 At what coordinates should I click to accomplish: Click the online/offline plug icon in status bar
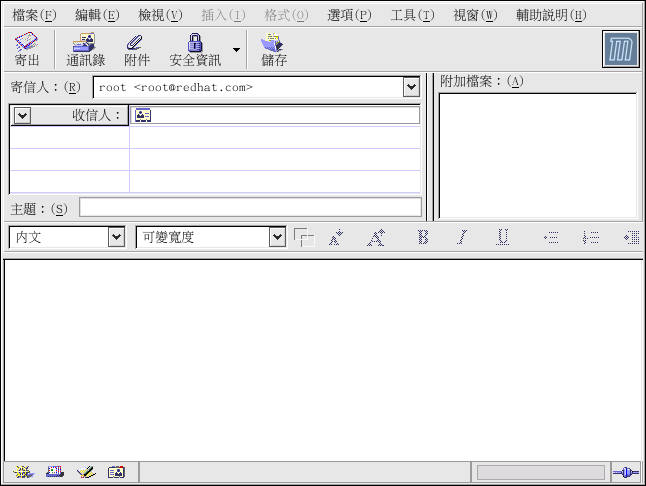pyautogui.click(x=625, y=472)
